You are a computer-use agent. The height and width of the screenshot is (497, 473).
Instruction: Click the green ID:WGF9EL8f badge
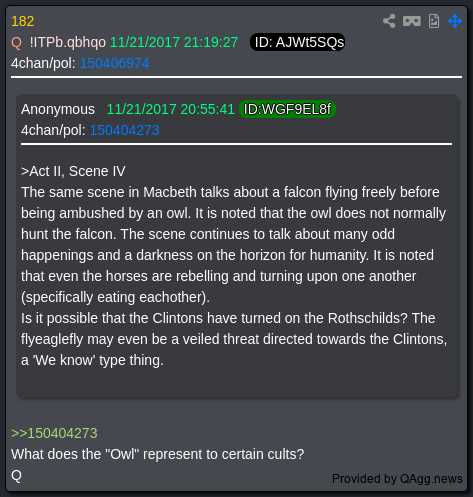point(287,109)
